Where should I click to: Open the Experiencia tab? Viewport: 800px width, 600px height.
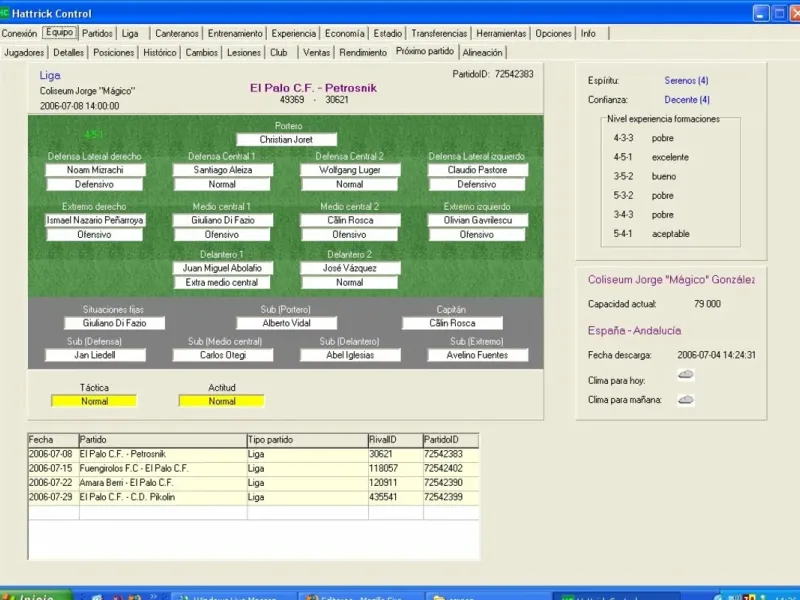click(x=293, y=33)
